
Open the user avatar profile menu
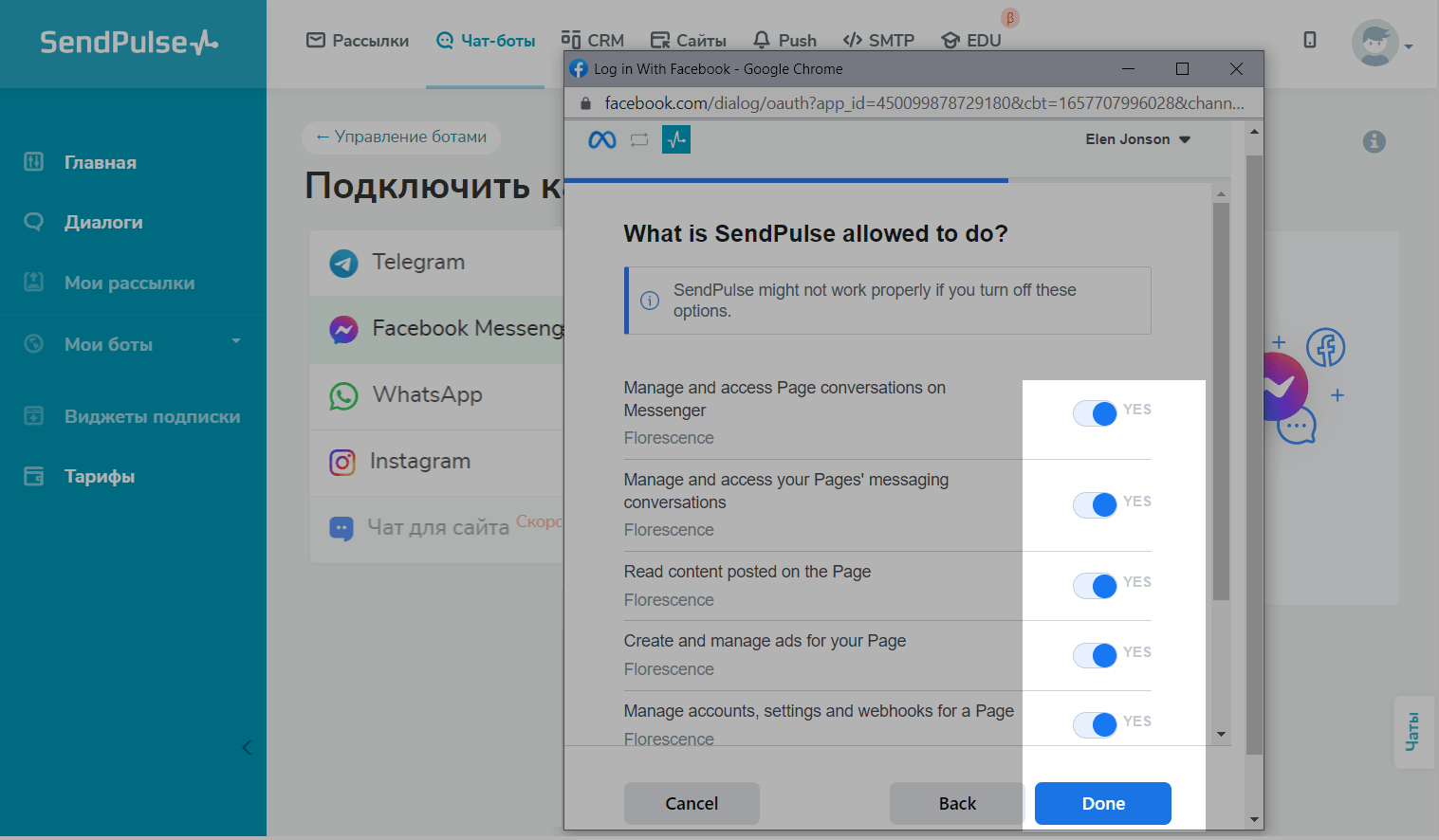click(1374, 43)
